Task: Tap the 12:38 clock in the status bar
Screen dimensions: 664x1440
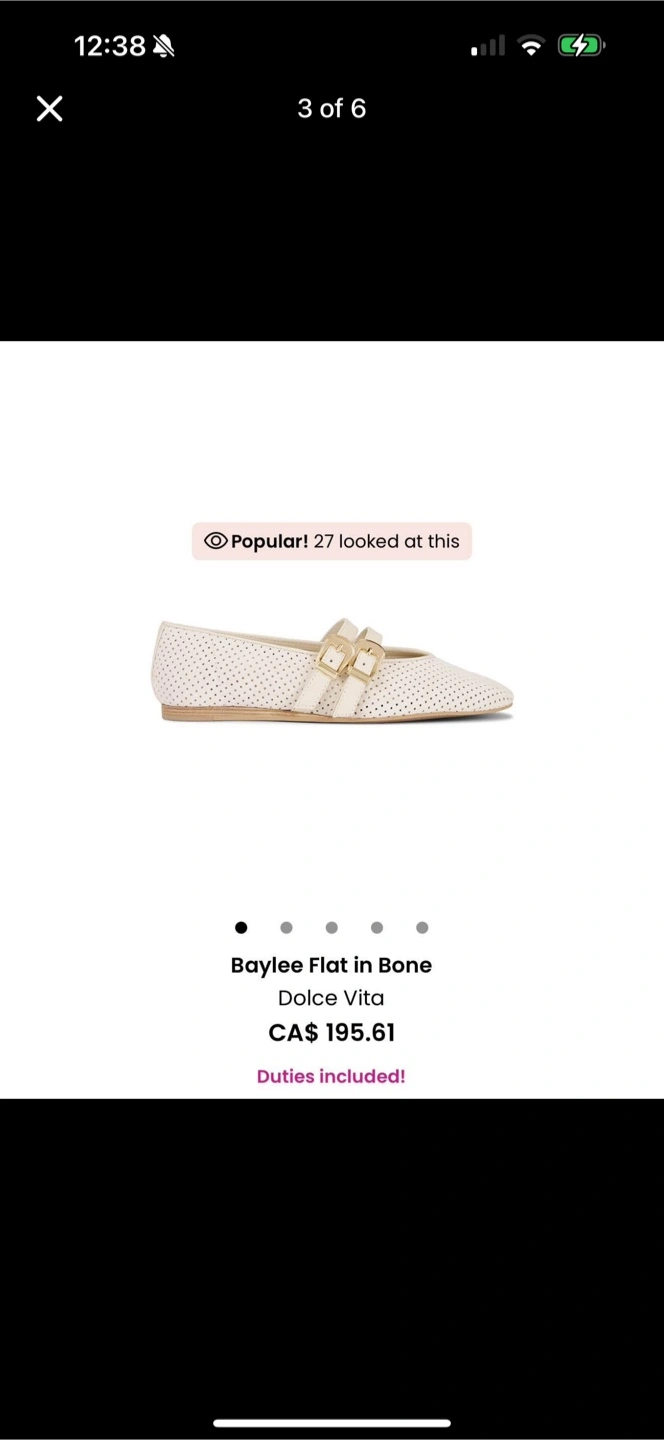Action: (x=110, y=46)
